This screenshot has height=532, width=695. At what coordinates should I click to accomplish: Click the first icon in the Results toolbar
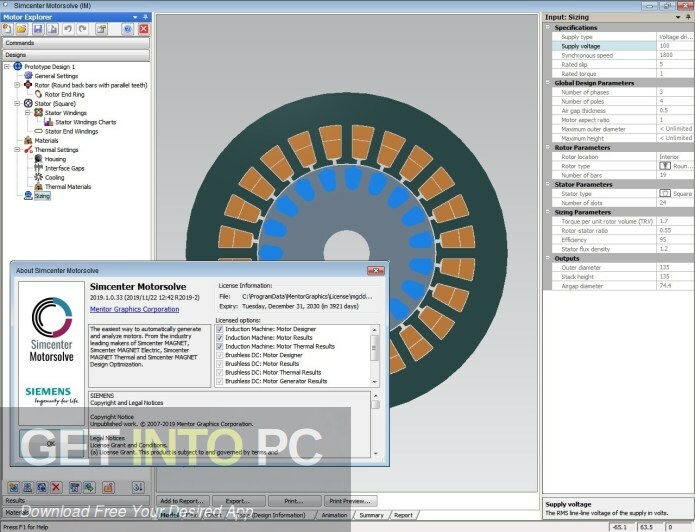point(13,487)
